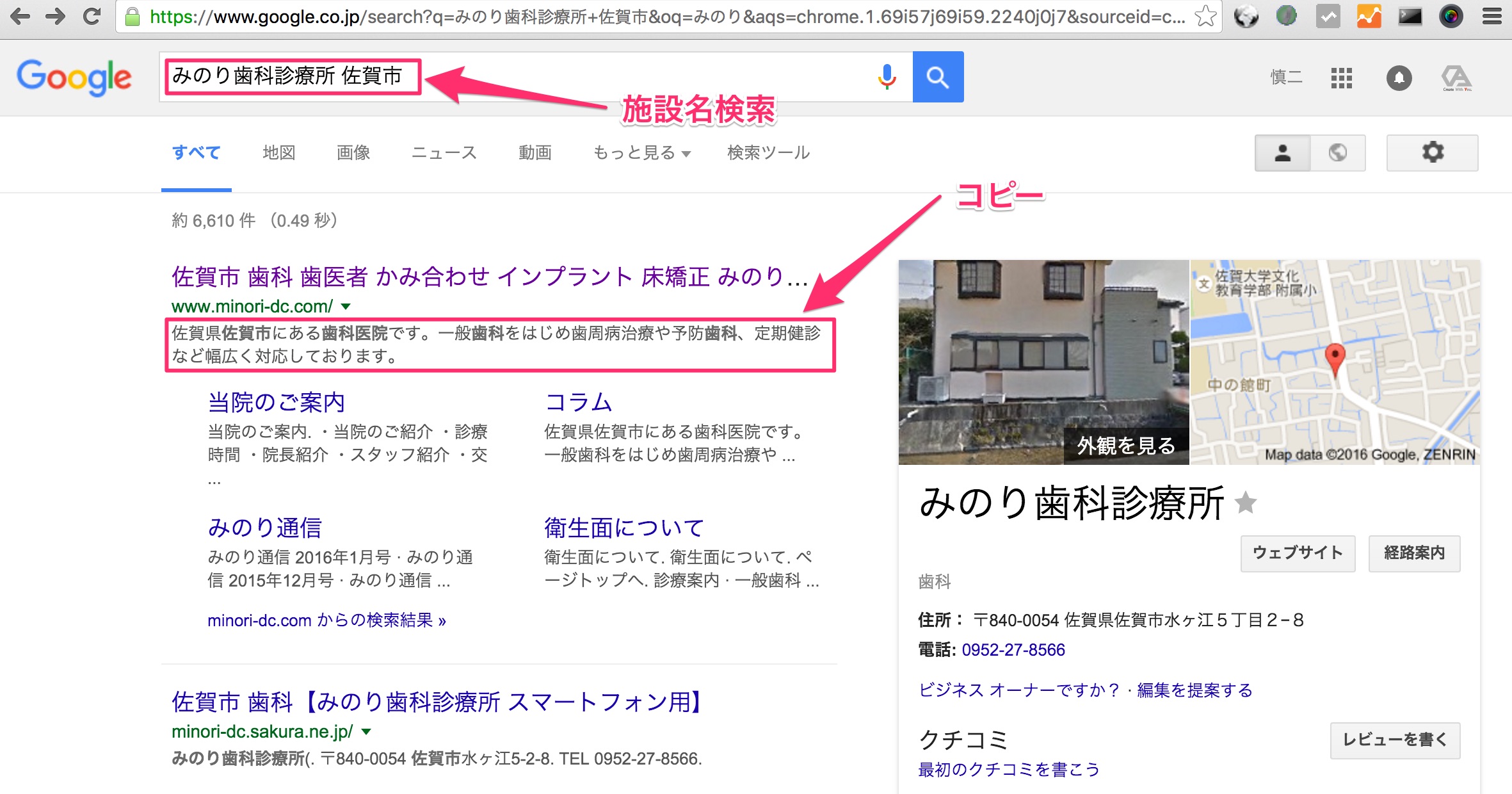
Task: Open dropdown arrow next to minori-dc.sakura.ne.jp/
Action: pos(366,731)
